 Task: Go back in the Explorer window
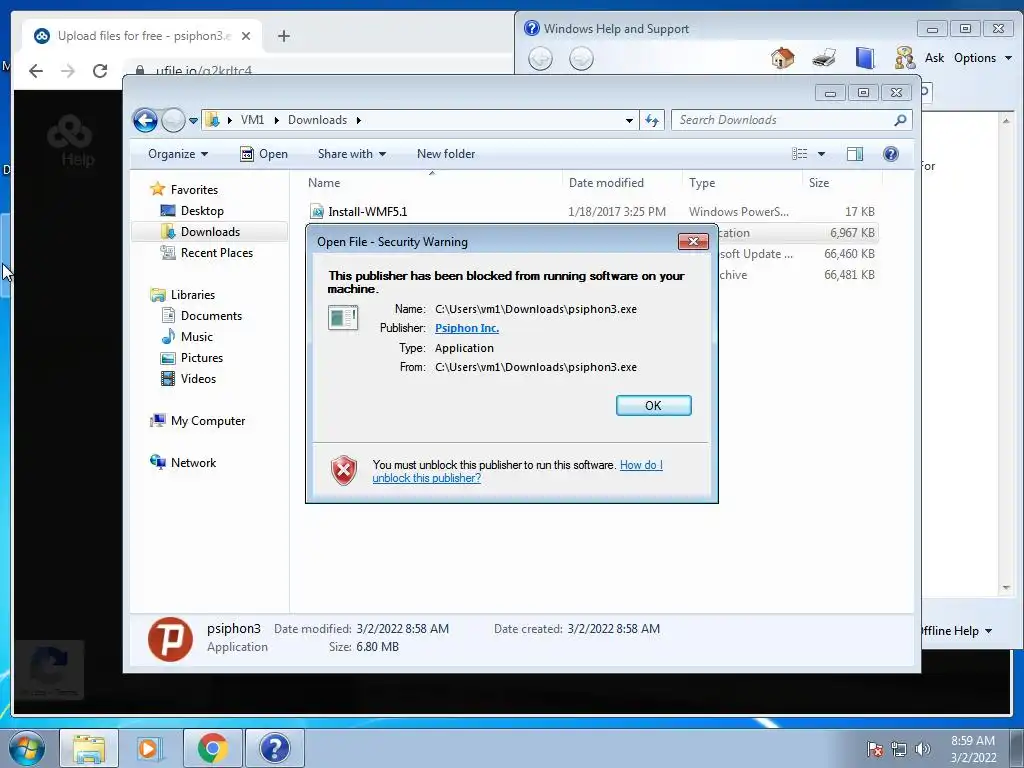click(145, 120)
